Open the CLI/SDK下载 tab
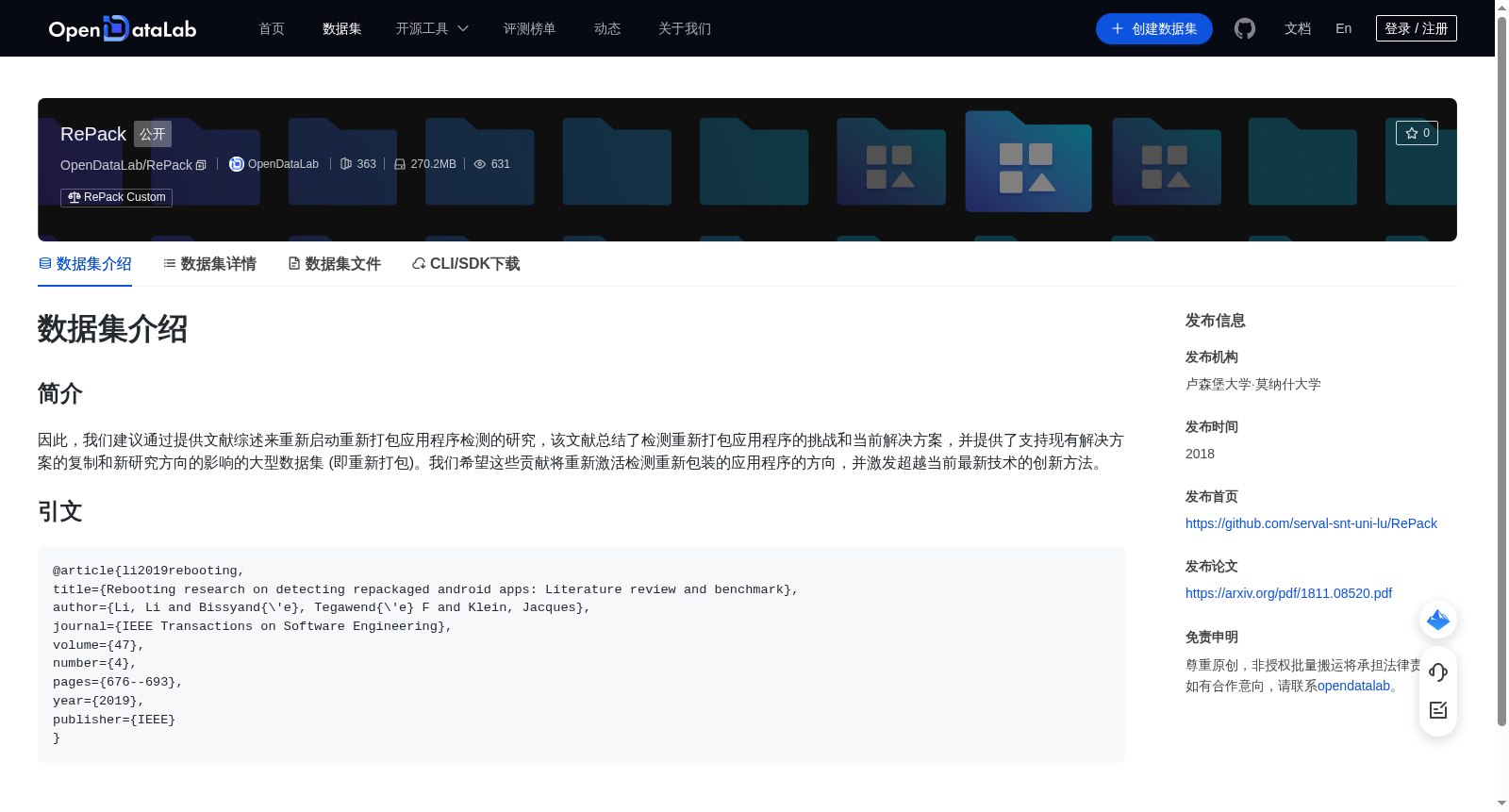 [x=466, y=264]
